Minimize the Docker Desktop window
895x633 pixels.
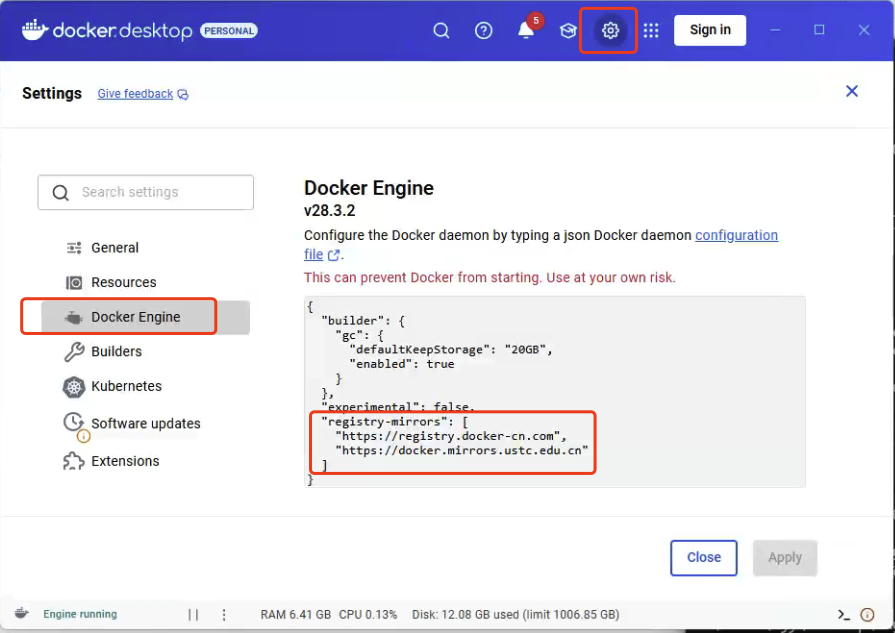pyautogui.click(x=775, y=30)
